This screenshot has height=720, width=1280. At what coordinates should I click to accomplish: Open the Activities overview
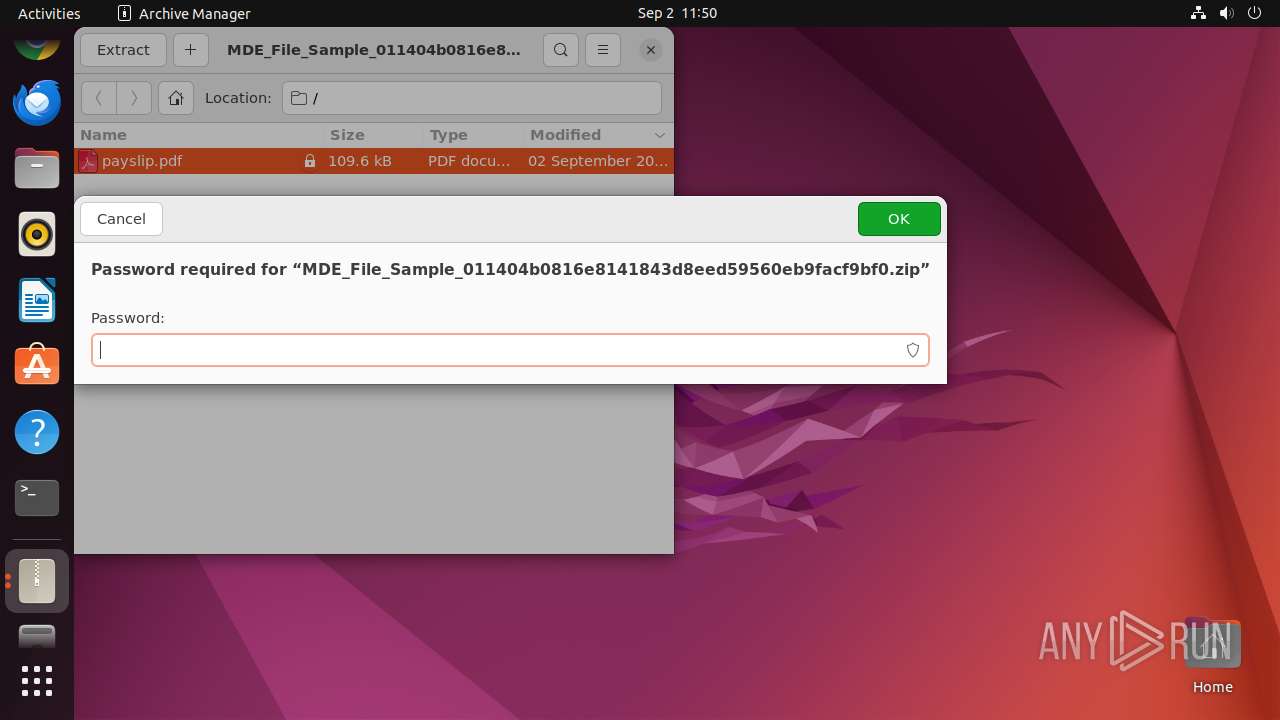[x=49, y=13]
